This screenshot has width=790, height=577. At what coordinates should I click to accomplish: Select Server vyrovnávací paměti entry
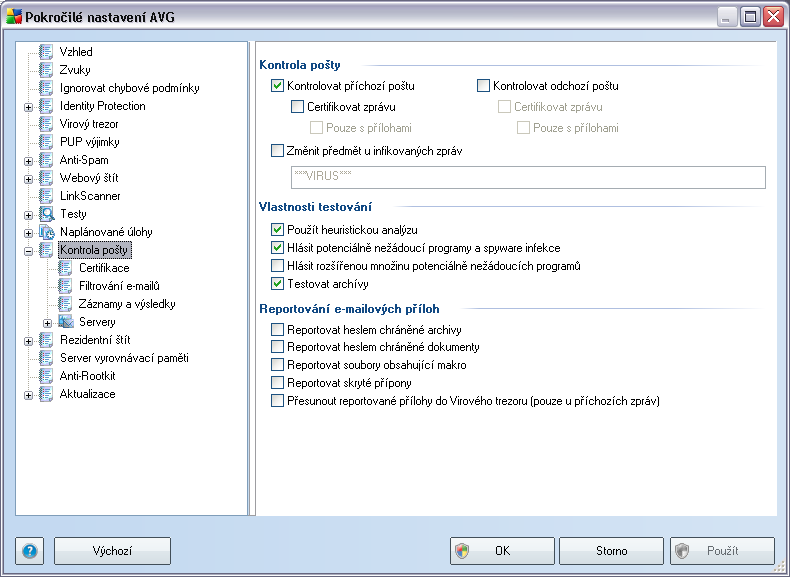click(x=124, y=358)
